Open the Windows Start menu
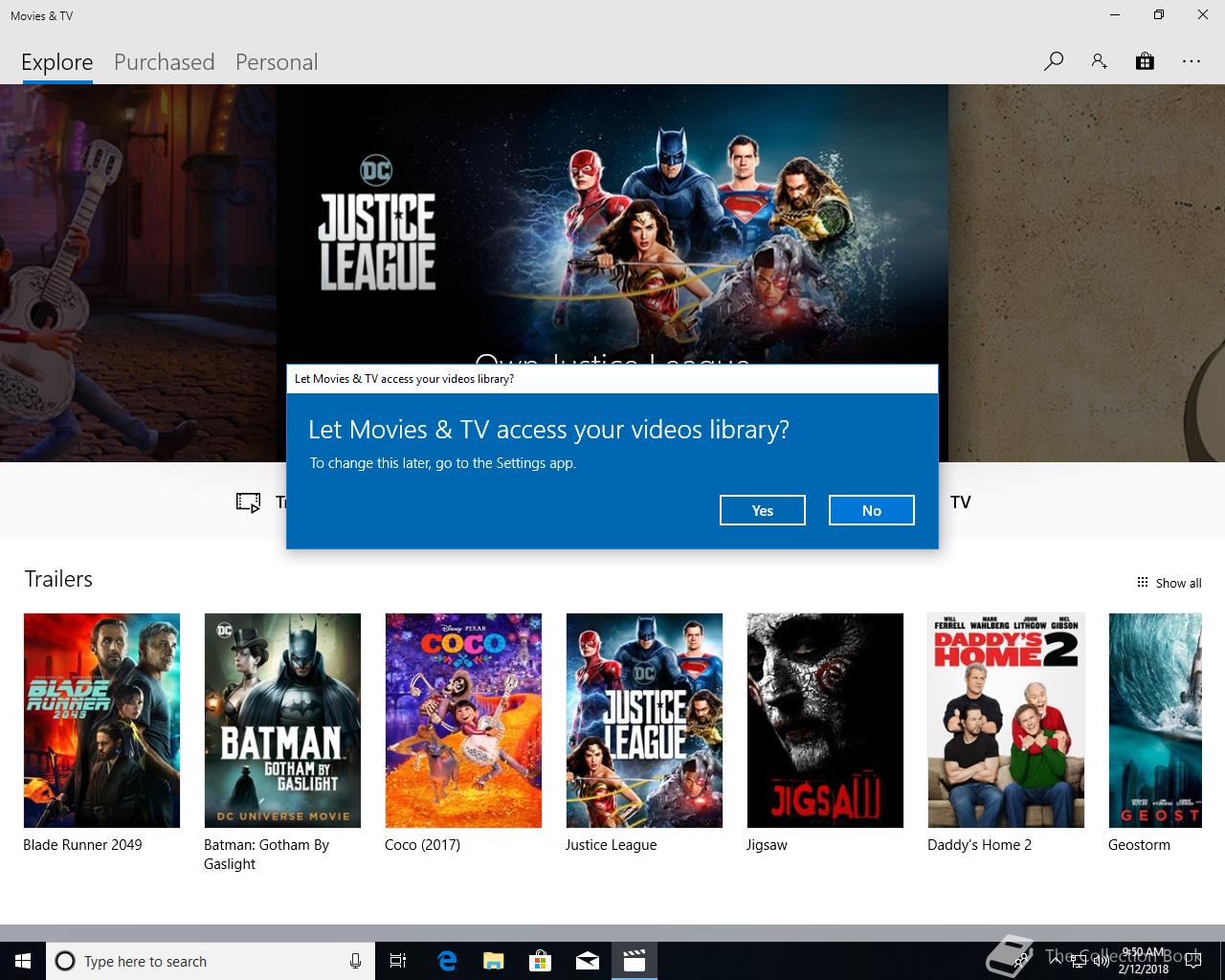 click(23, 961)
